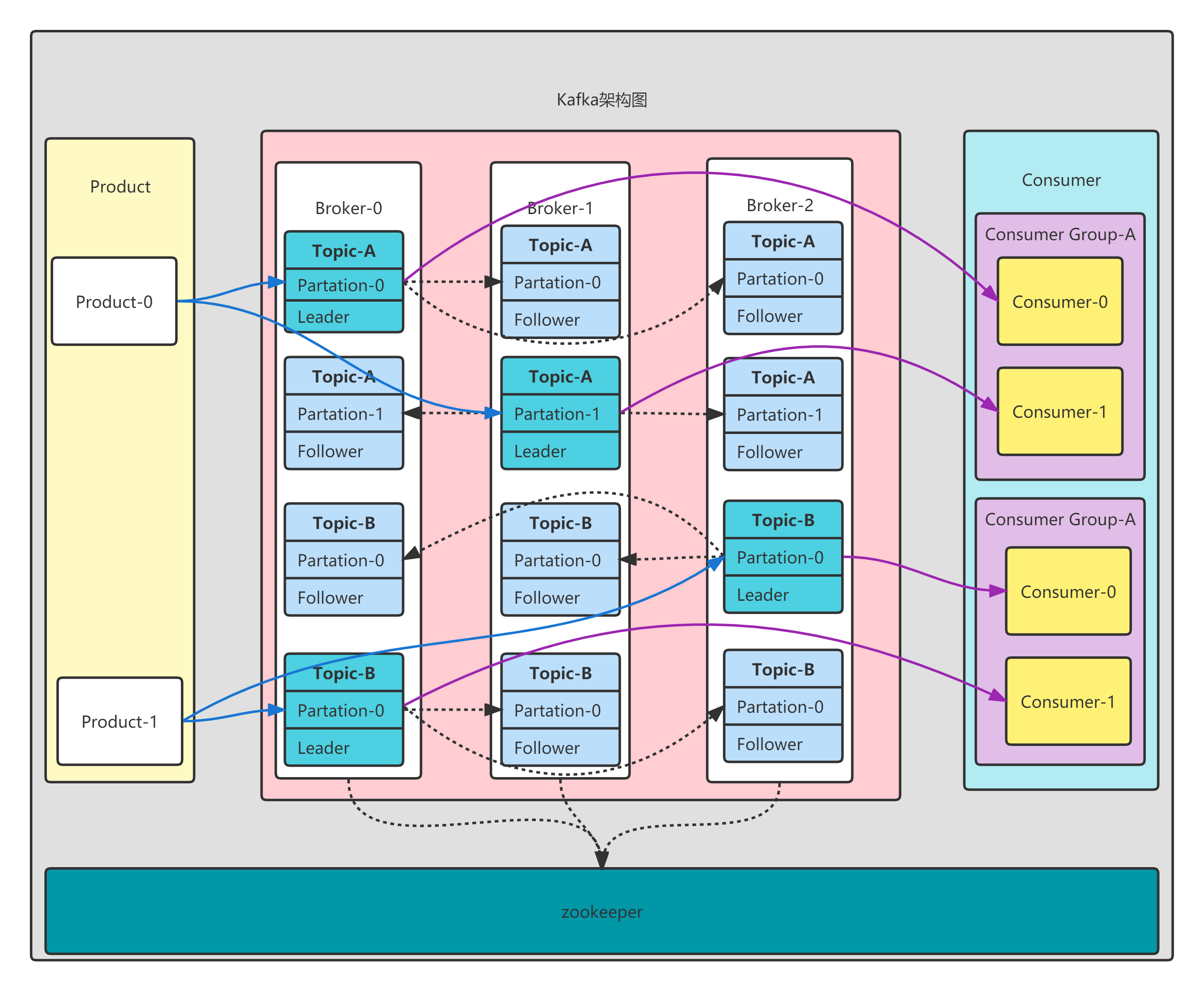Click the Consumer column heading text
This screenshot has height=992, width=1204.
click(1060, 180)
